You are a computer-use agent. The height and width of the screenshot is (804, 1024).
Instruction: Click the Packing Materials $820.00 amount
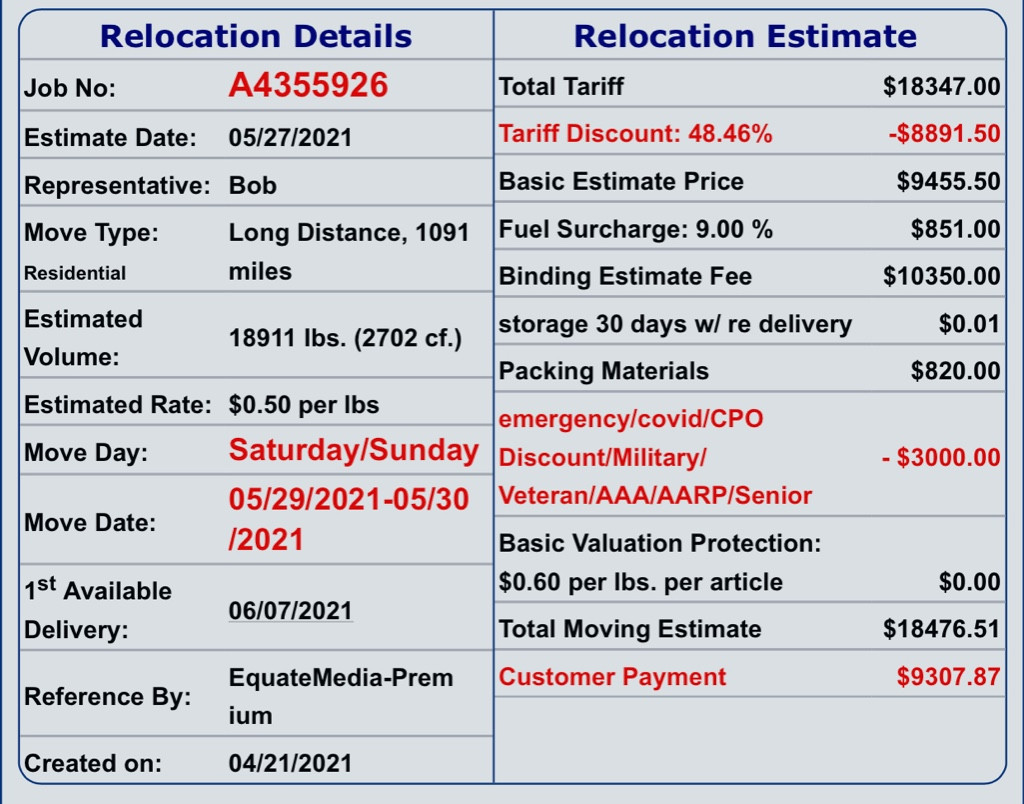pyautogui.click(x=955, y=372)
